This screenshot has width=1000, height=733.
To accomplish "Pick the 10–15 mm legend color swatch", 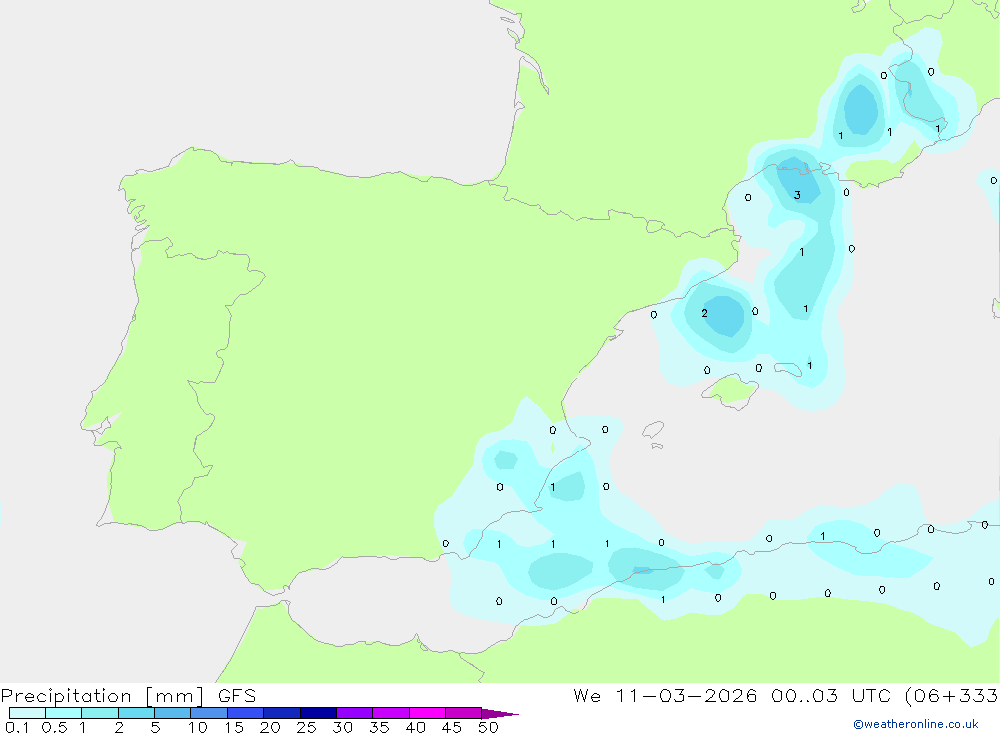I will [209, 713].
